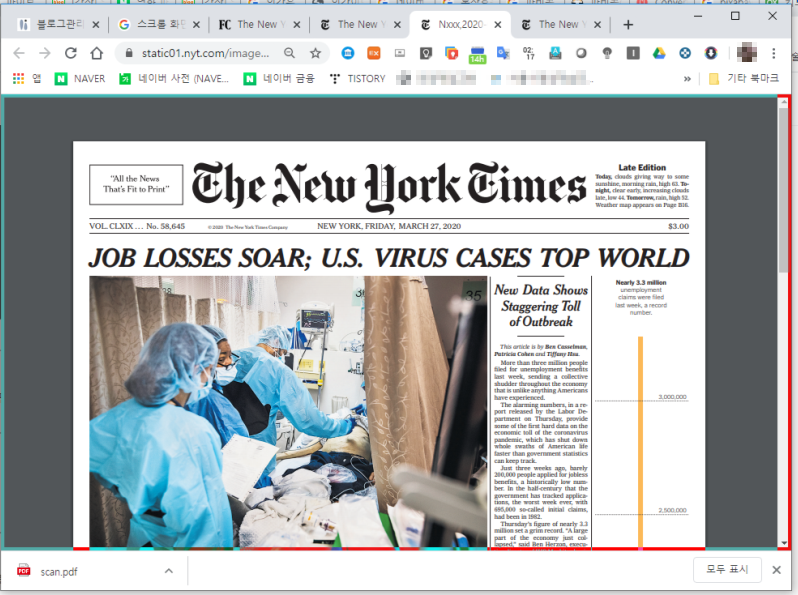
Task: Click the $3.00 price text
Action: (678, 226)
